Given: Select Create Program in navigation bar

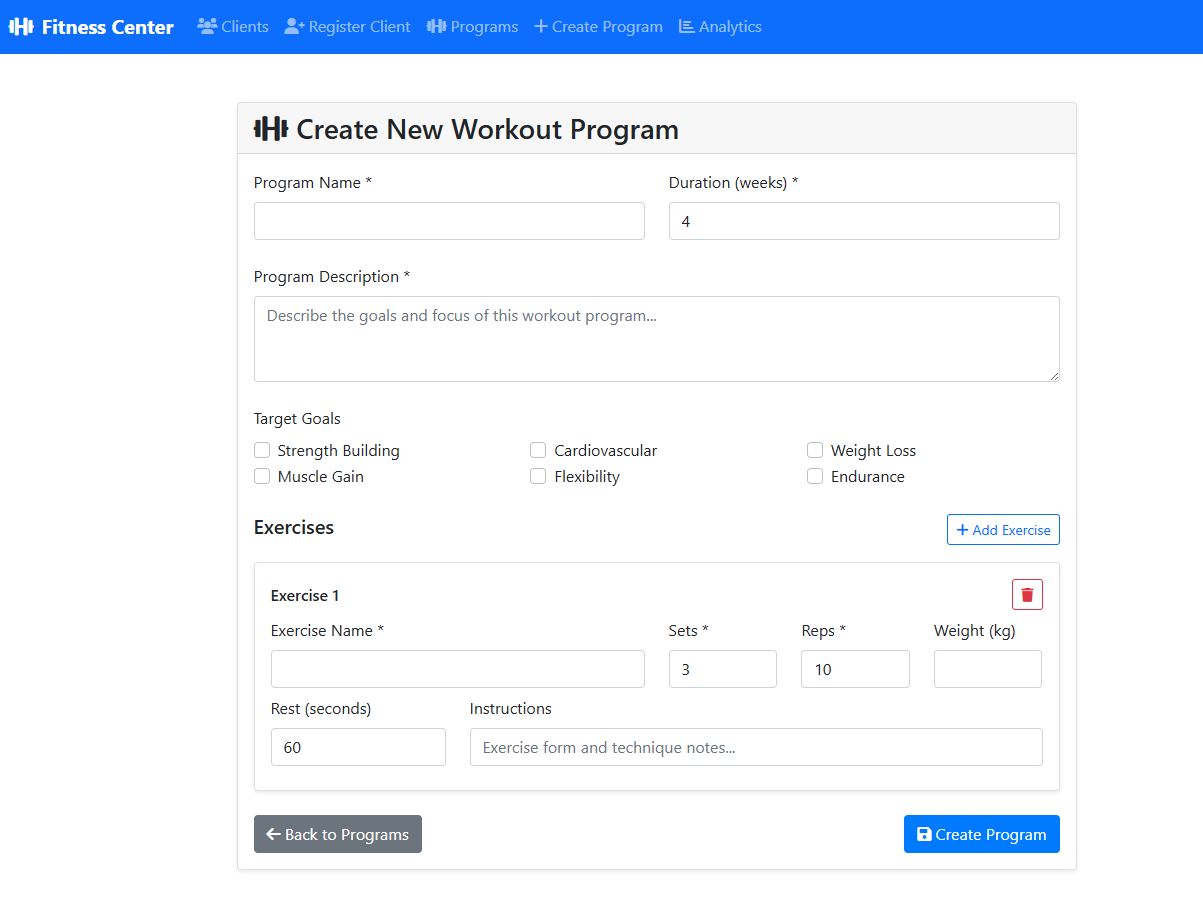Looking at the screenshot, I should [598, 27].
